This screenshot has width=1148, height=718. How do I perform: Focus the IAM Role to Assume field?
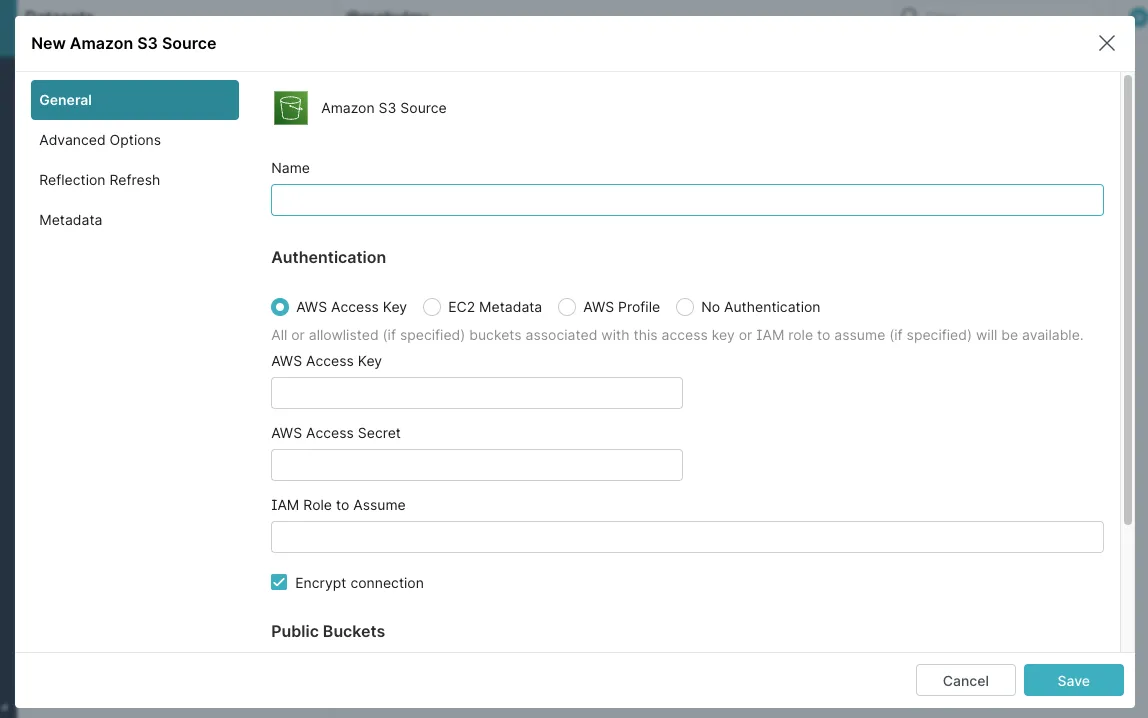tap(687, 537)
